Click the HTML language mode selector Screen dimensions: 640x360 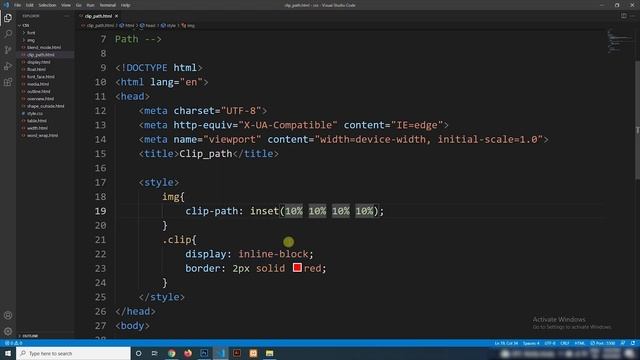pos(580,343)
